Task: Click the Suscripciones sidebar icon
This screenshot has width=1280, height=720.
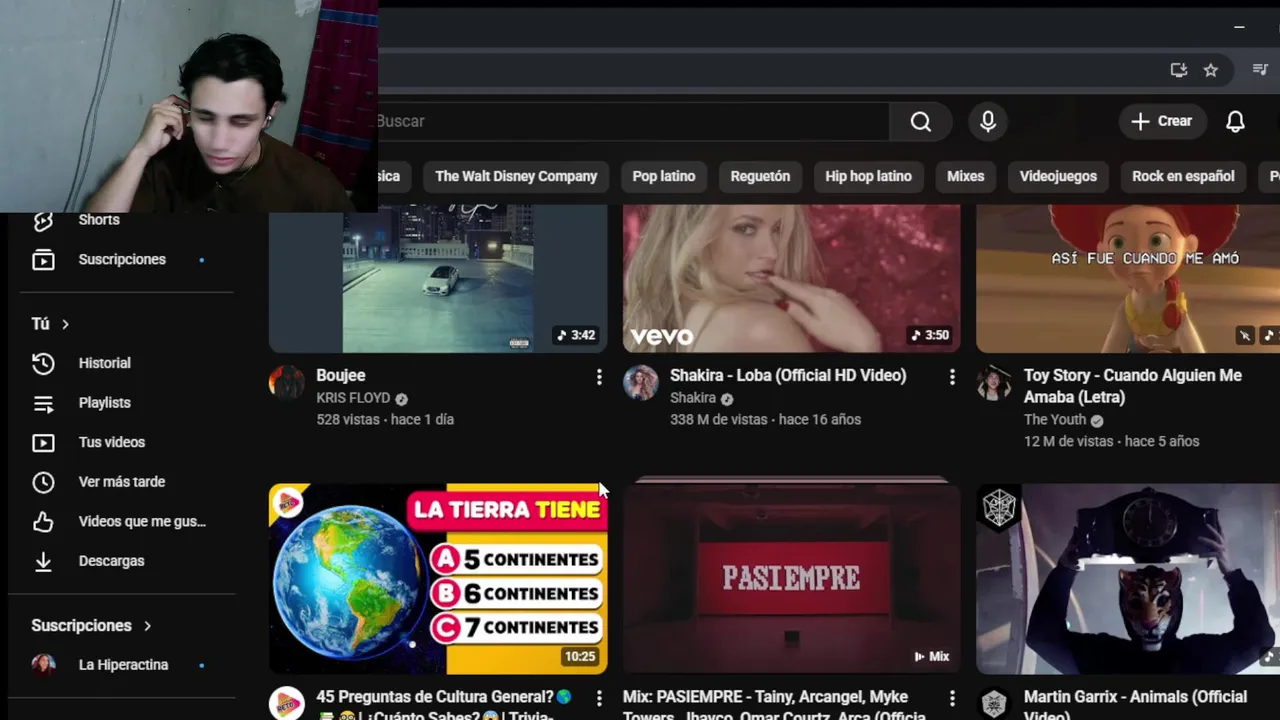Action: (x=43, y=260)
